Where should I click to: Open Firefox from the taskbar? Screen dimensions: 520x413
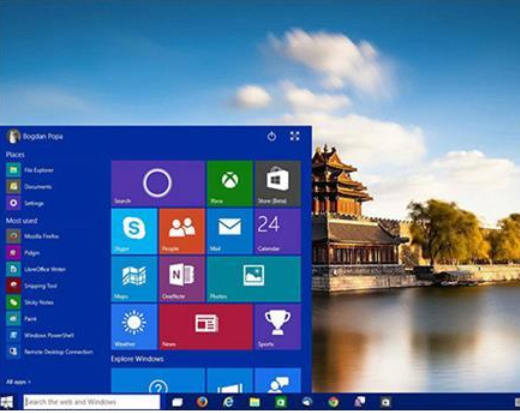[x=202, y=402]
